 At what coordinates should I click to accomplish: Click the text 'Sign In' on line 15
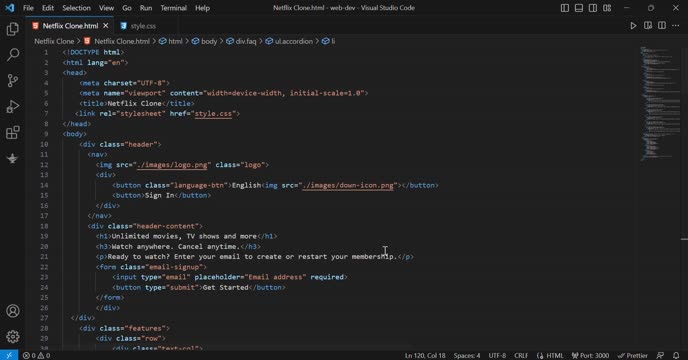click(159, 195)
